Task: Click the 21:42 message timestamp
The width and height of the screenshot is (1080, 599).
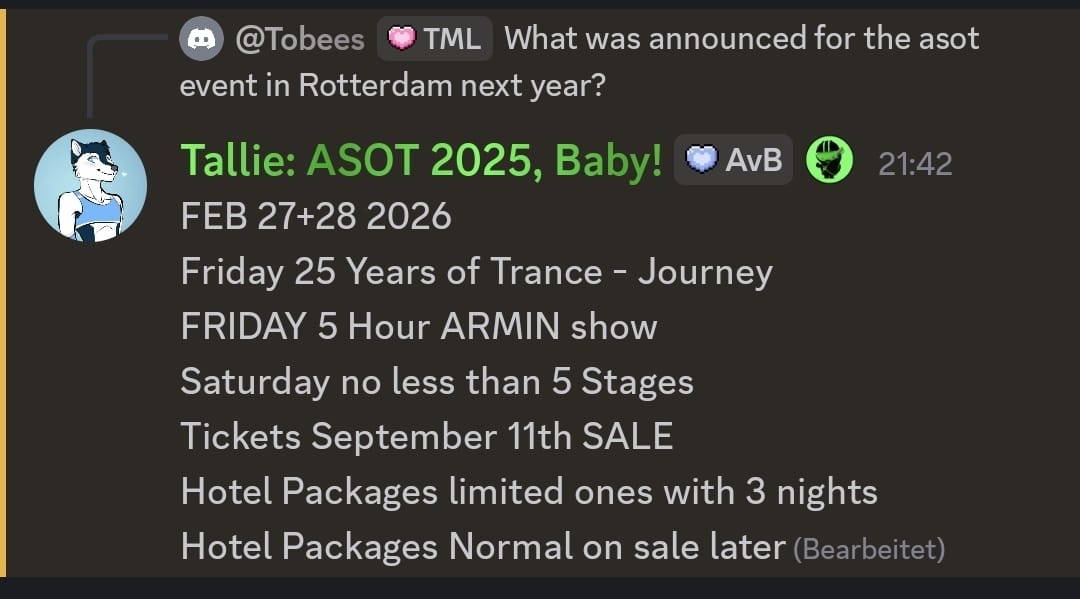Action: click(915, 163)
